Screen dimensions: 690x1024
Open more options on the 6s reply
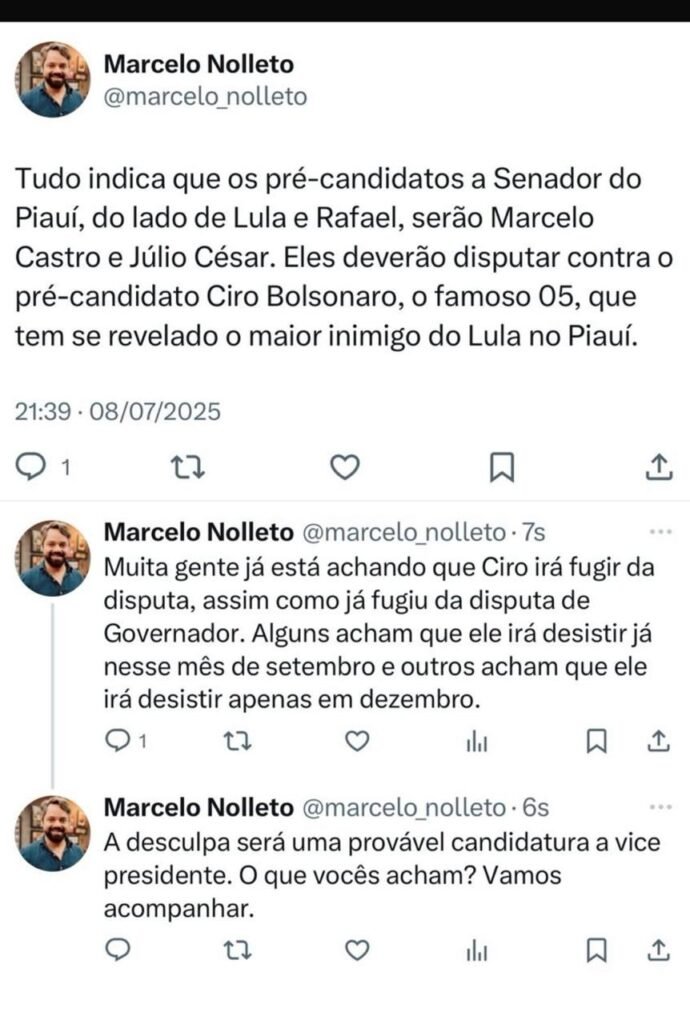pos(661,807)
